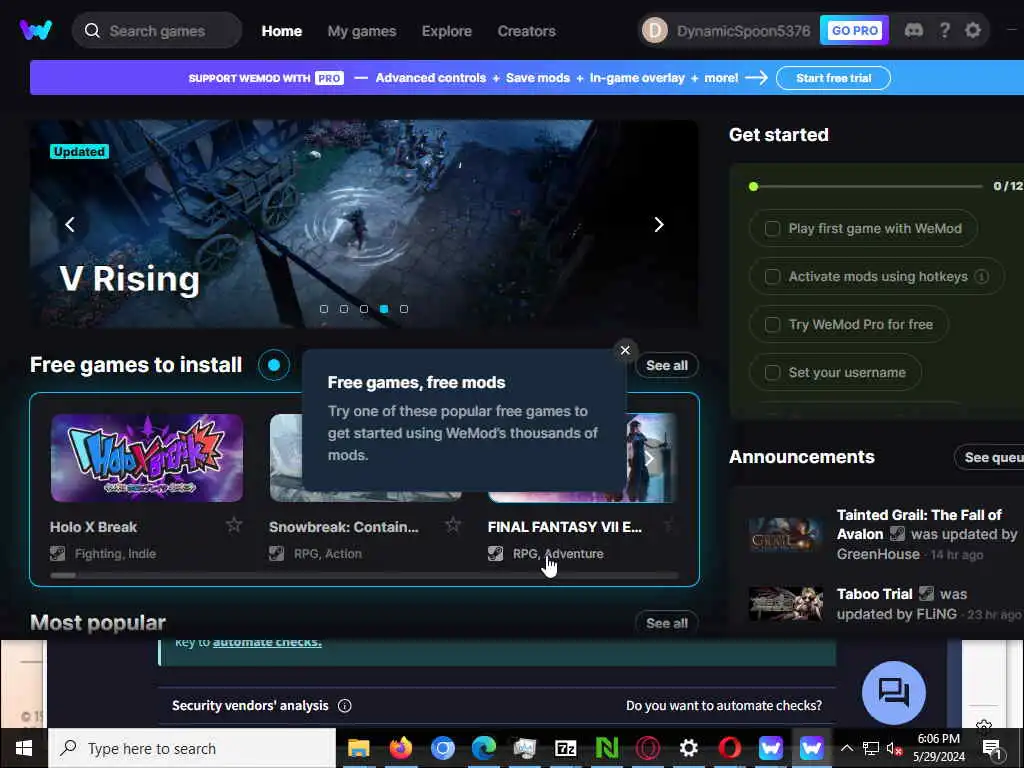Select the highlighted blue carousel dot

(x=384, y=309)
